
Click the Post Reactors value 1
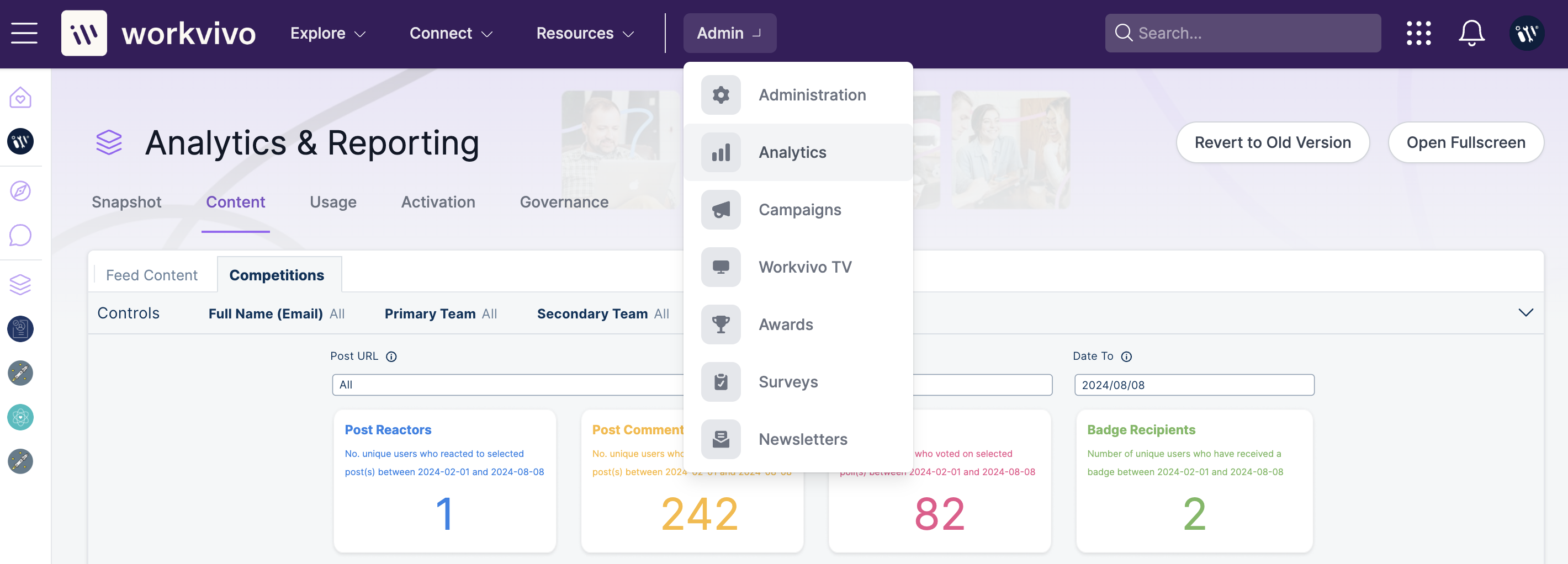(444, 513)
